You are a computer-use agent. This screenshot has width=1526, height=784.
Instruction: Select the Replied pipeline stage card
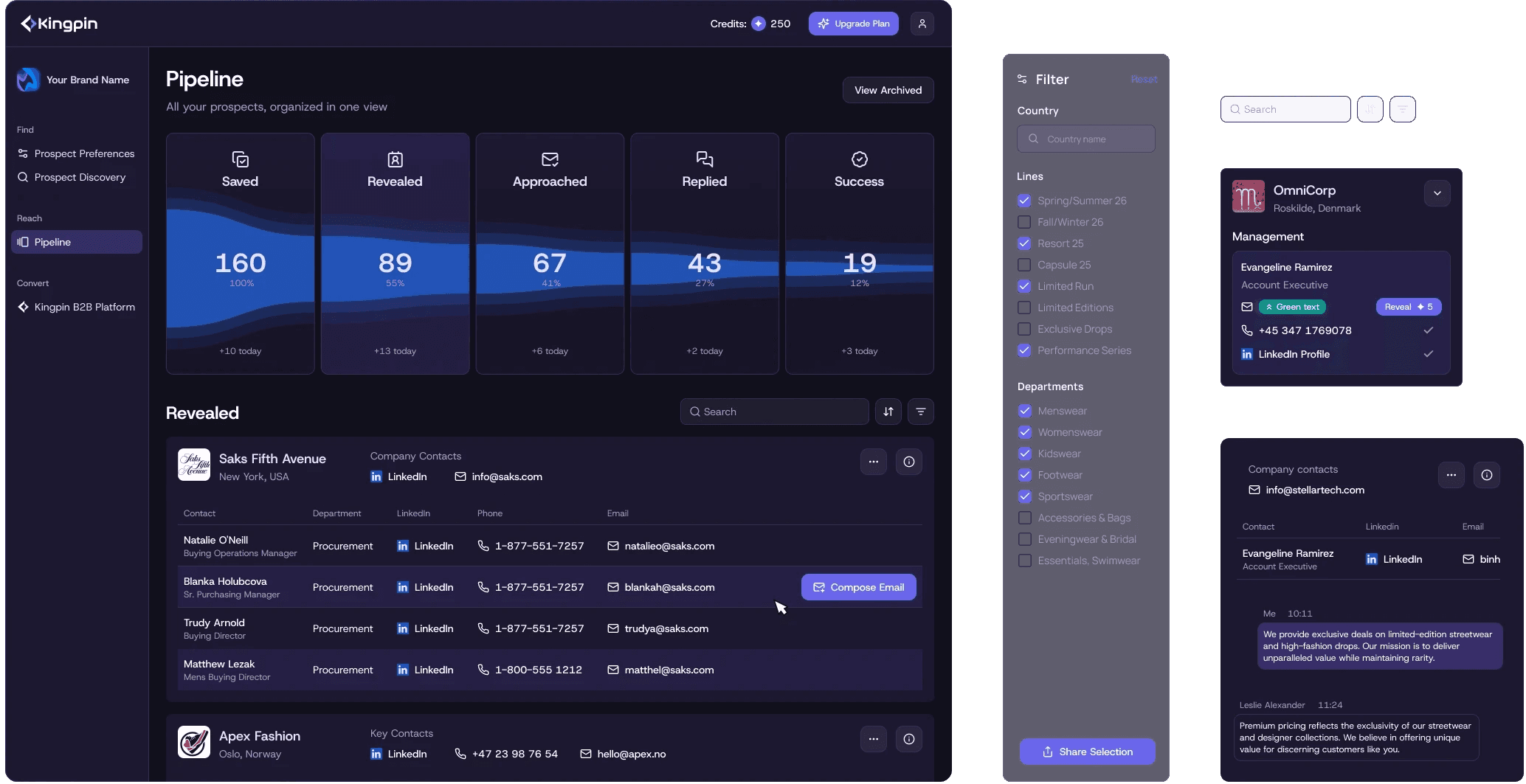tap(705, 254)
